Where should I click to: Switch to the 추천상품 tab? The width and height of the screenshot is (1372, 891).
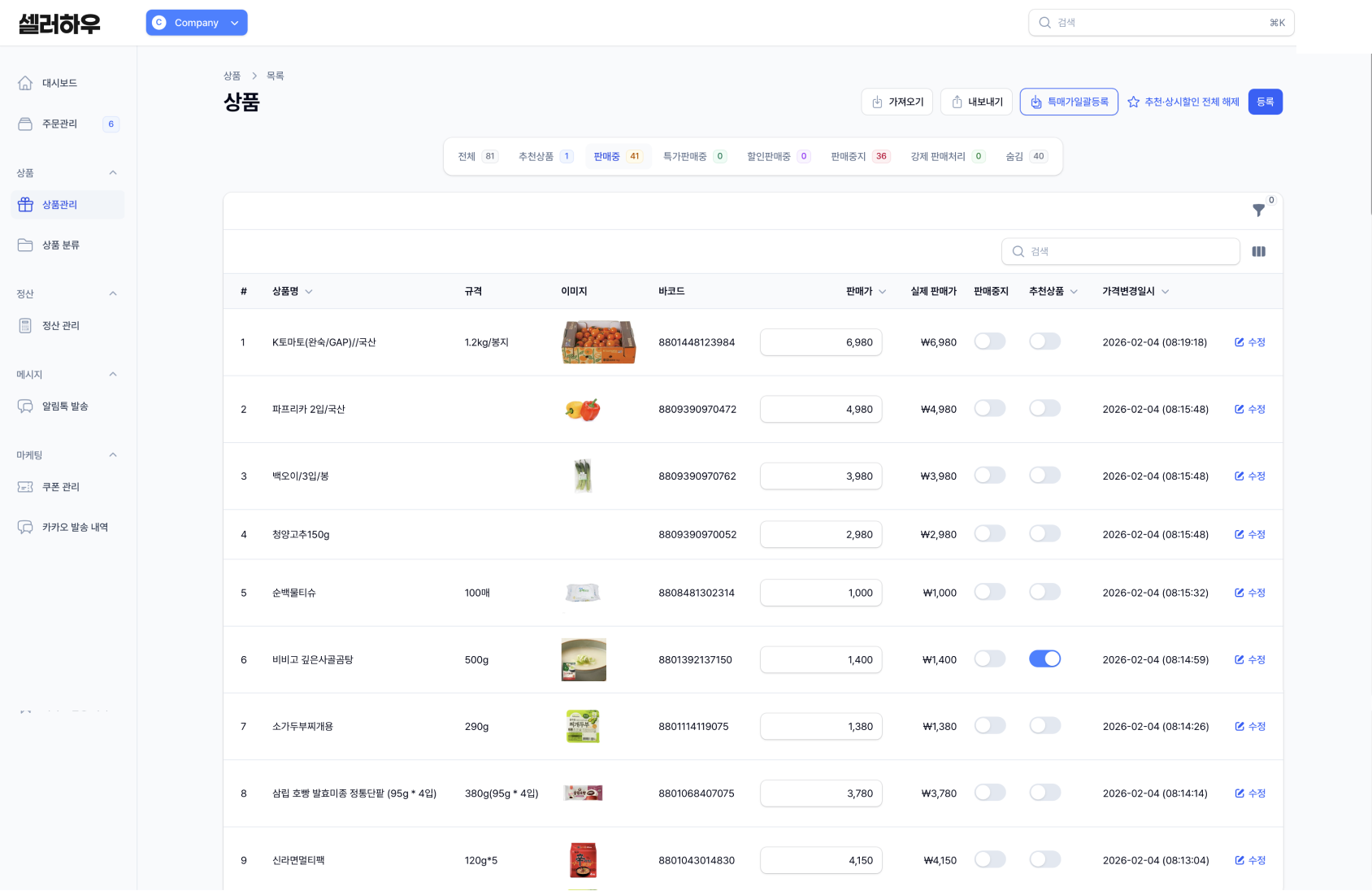545,156
